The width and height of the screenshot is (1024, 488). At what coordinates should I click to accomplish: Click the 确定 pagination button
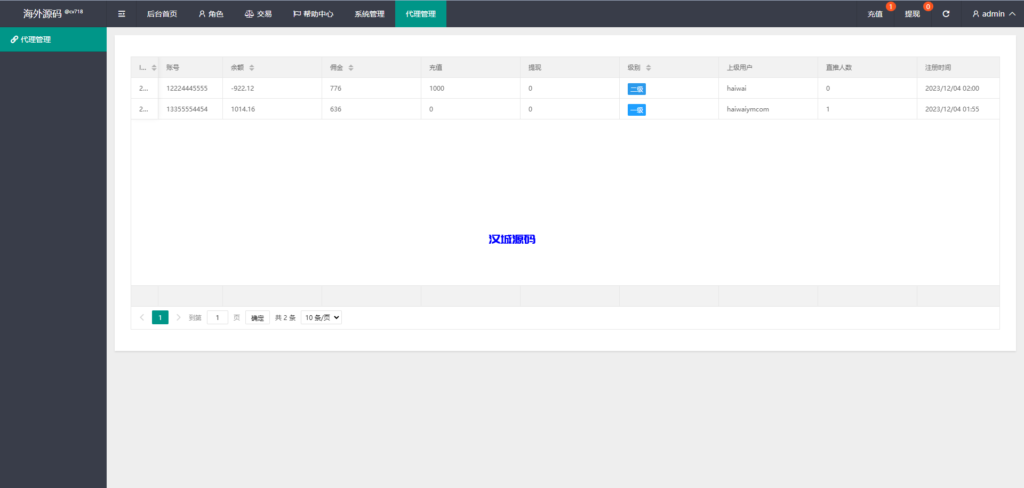pos(257,317)
